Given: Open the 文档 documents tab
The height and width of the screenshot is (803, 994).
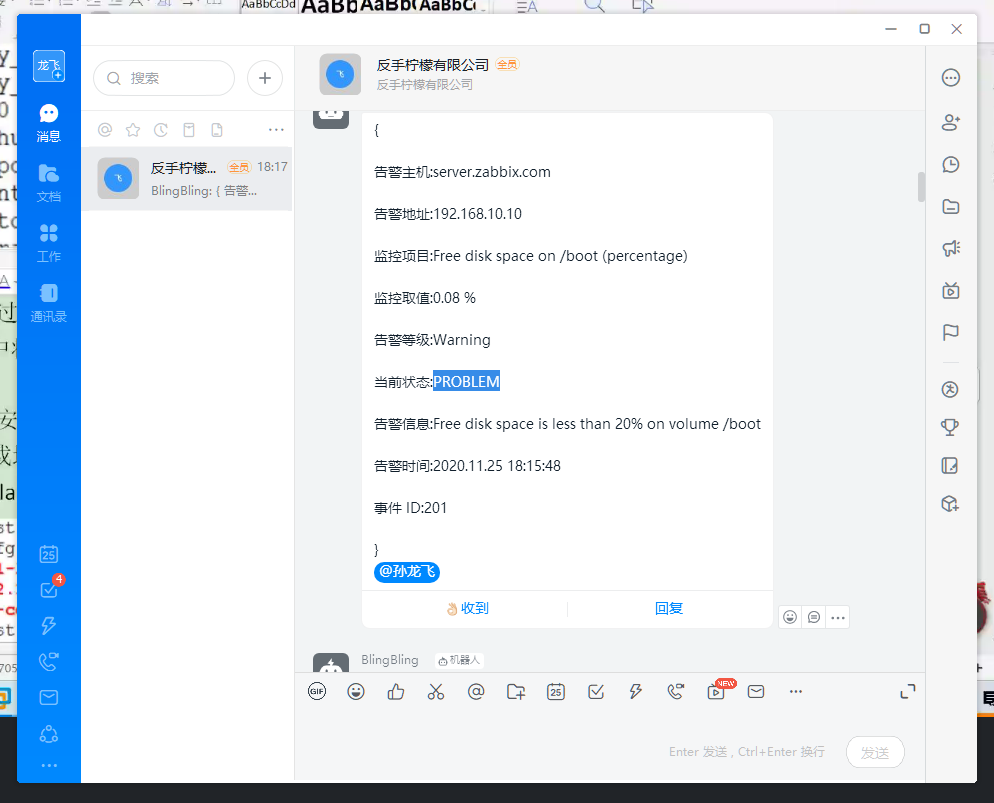Looking at the screenshot, I should coord(49,183).
